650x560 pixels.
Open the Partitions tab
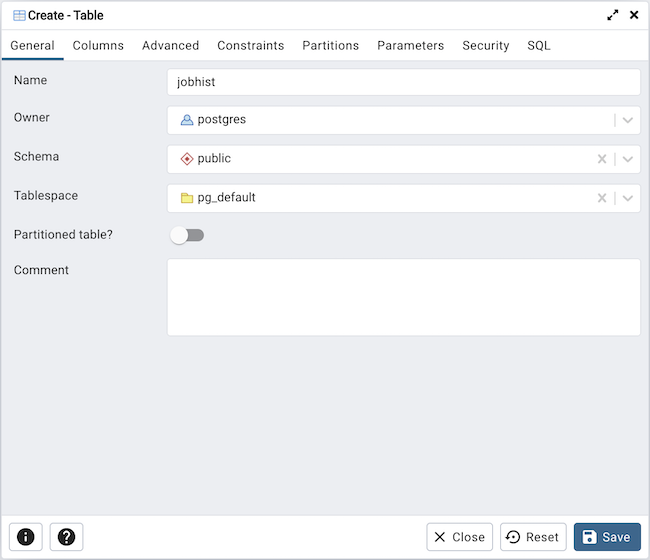(330, 45)
